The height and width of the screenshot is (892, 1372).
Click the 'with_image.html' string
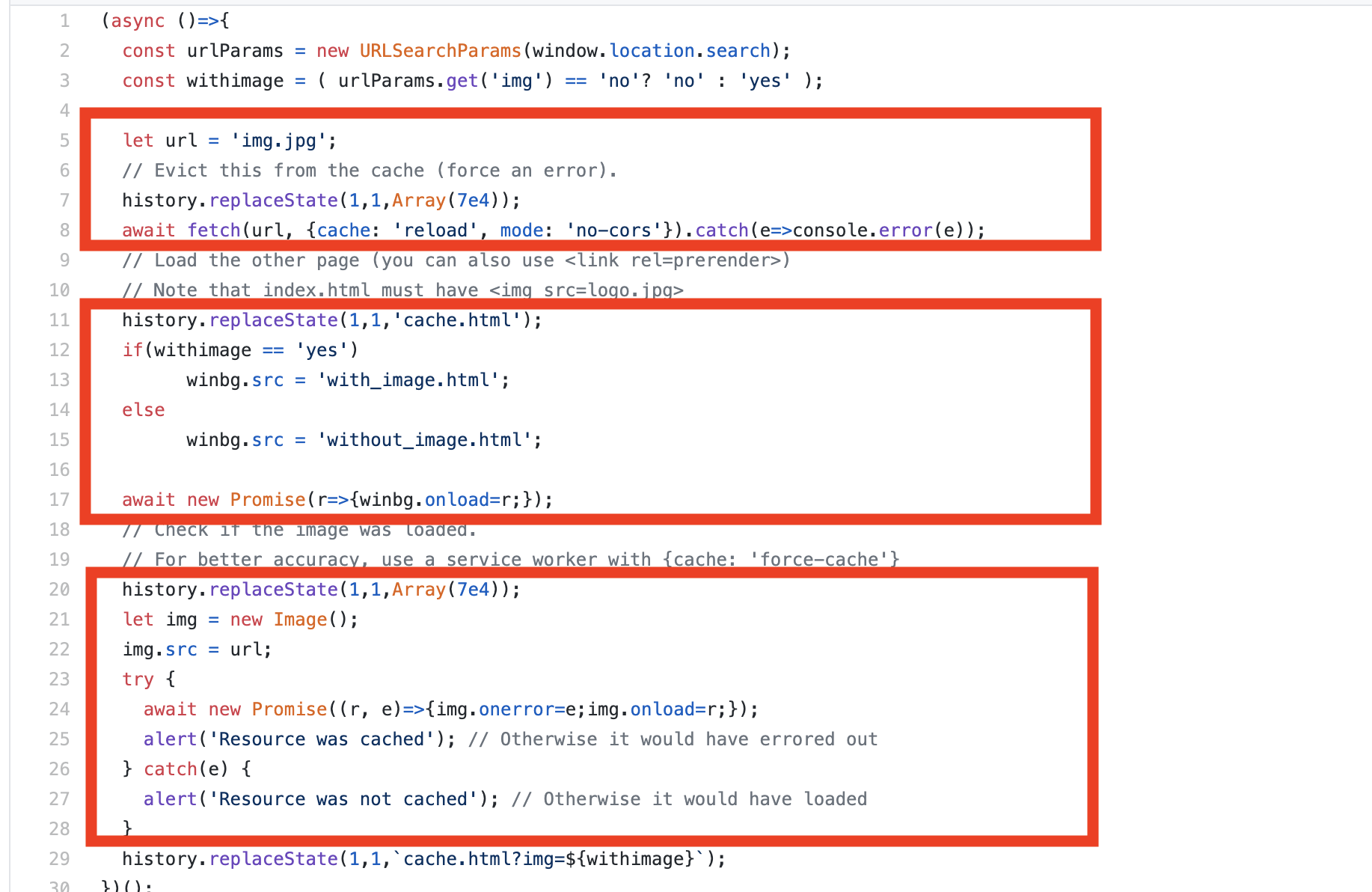click(408, 380)
